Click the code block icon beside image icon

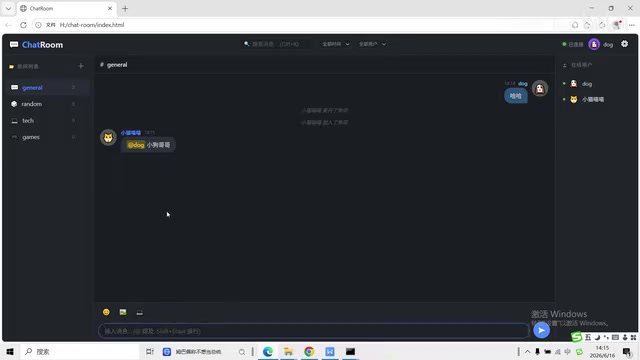(140, 312)
